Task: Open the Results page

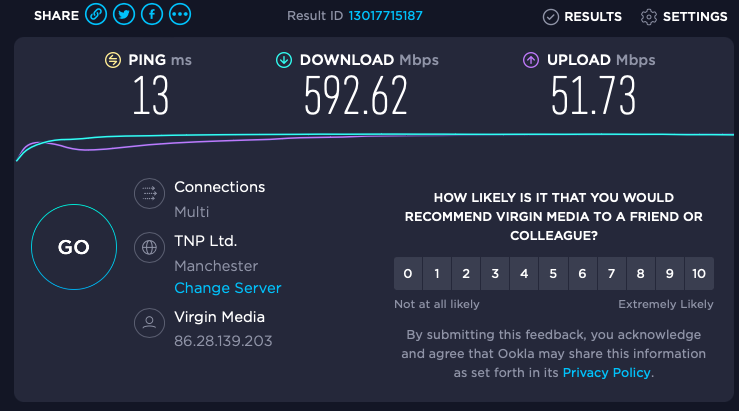Action: coord(582,16)
